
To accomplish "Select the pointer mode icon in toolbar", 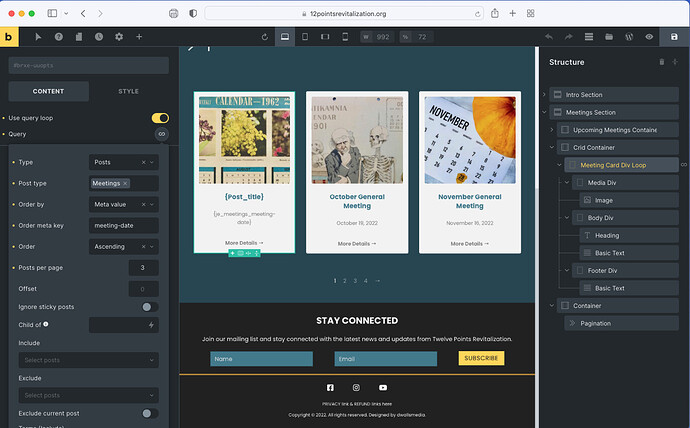I will (38, 37).
